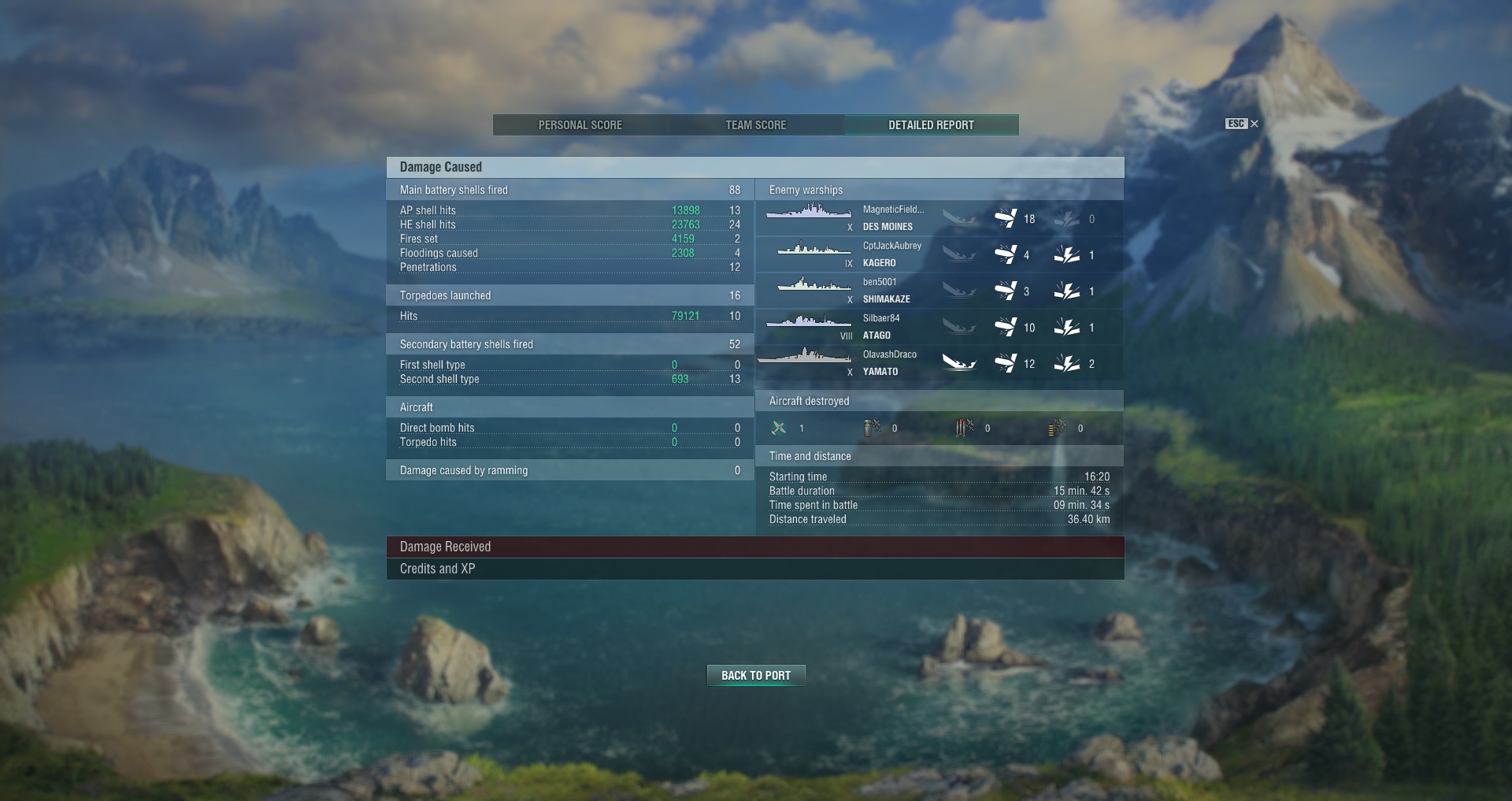Click player name OlavashDraco
The width and height of the screenshot is (1512, 801).
890,354
